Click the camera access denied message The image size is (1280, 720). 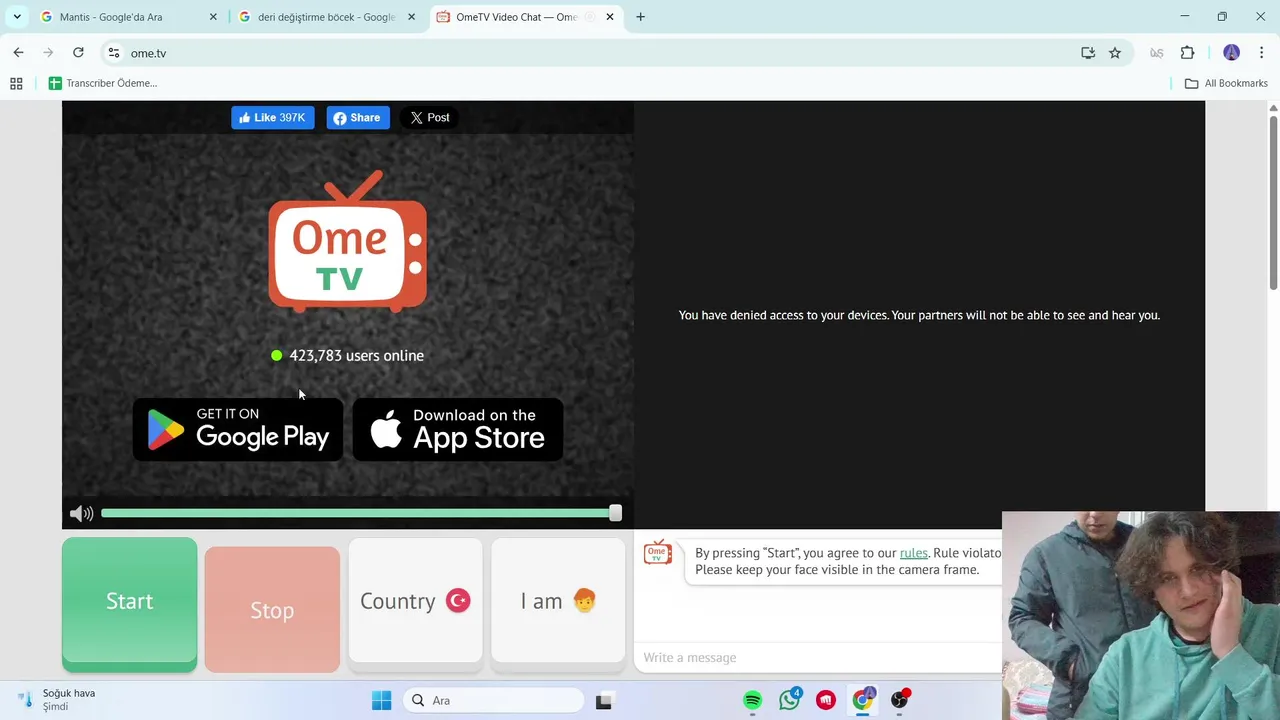click(x=919, y=315)
